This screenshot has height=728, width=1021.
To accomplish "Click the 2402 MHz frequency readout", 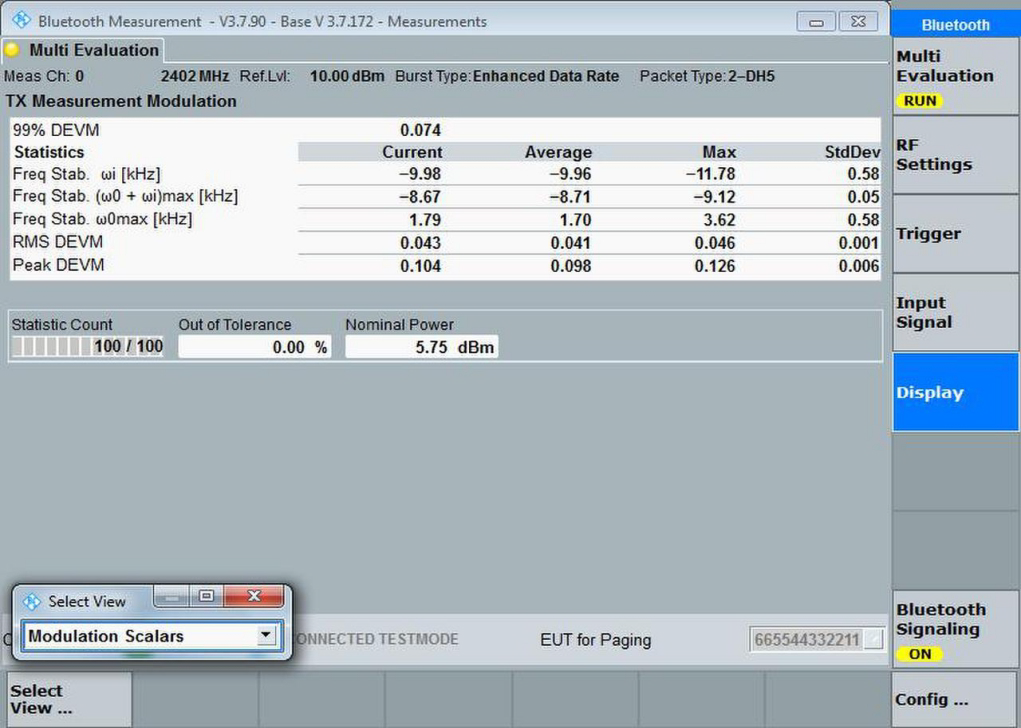I will tap(195, 76).
